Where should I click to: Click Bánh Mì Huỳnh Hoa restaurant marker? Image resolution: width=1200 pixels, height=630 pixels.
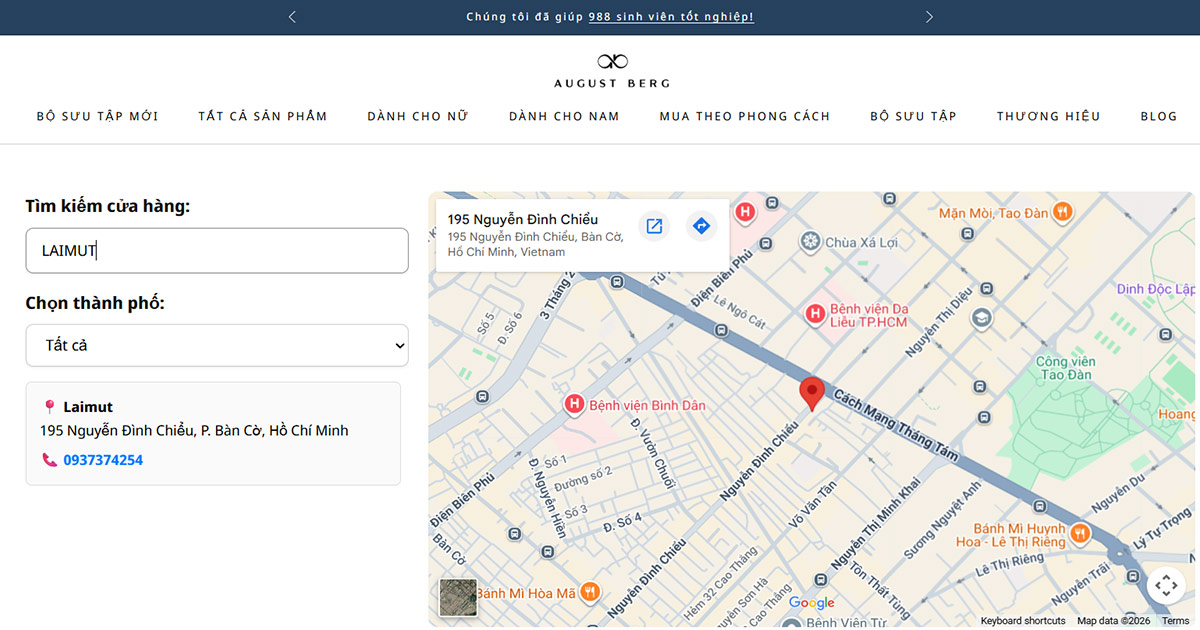click(x=1080, y=534)
